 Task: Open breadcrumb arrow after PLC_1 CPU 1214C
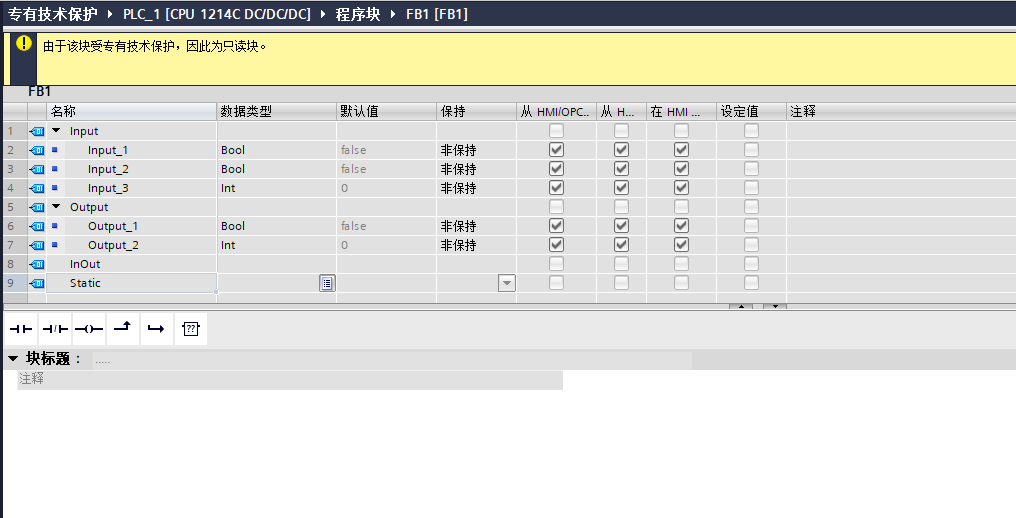[x=323, y=14]
